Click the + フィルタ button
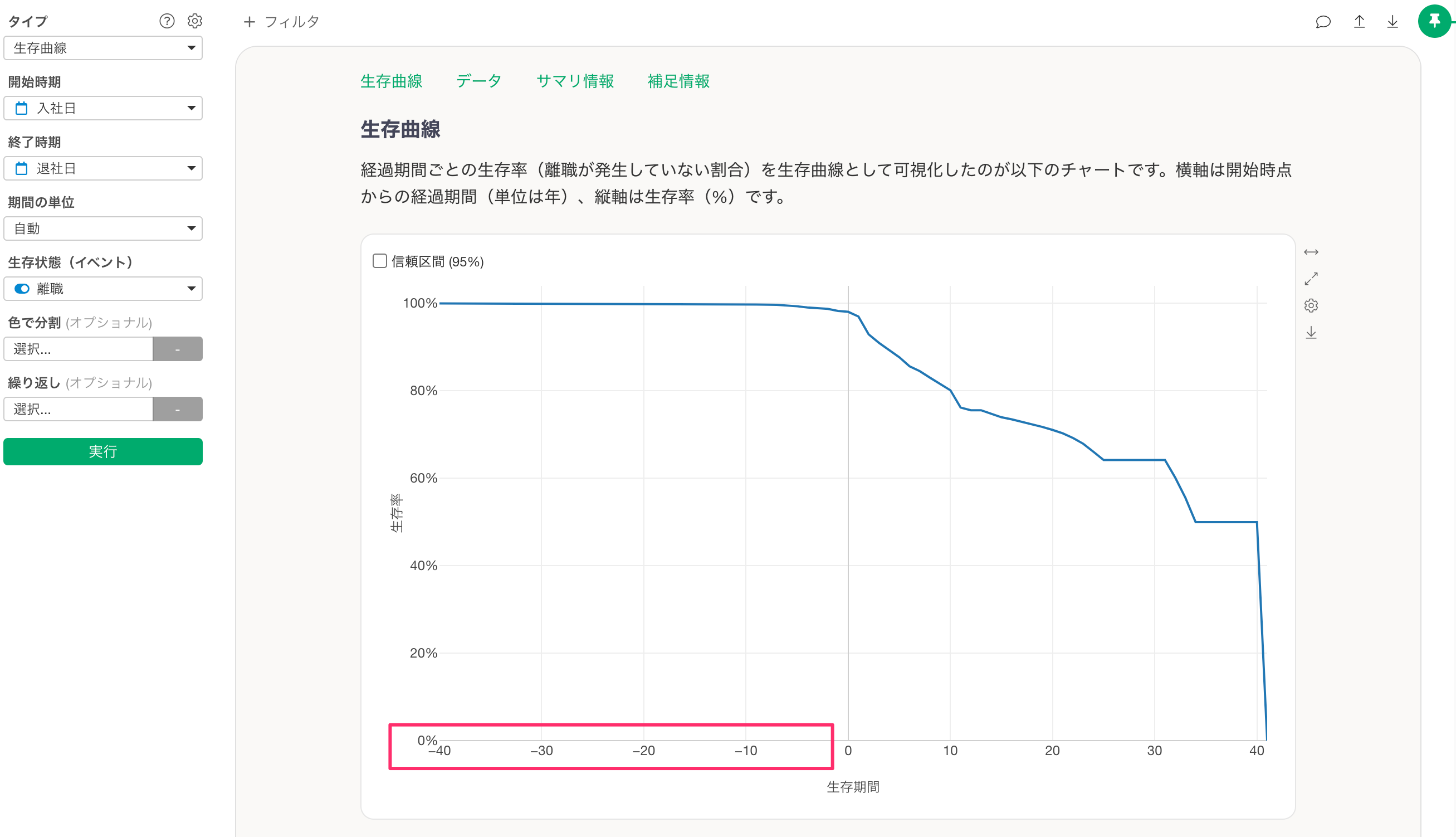Viewport: 1456px width, 837px height. pos(281,22)
